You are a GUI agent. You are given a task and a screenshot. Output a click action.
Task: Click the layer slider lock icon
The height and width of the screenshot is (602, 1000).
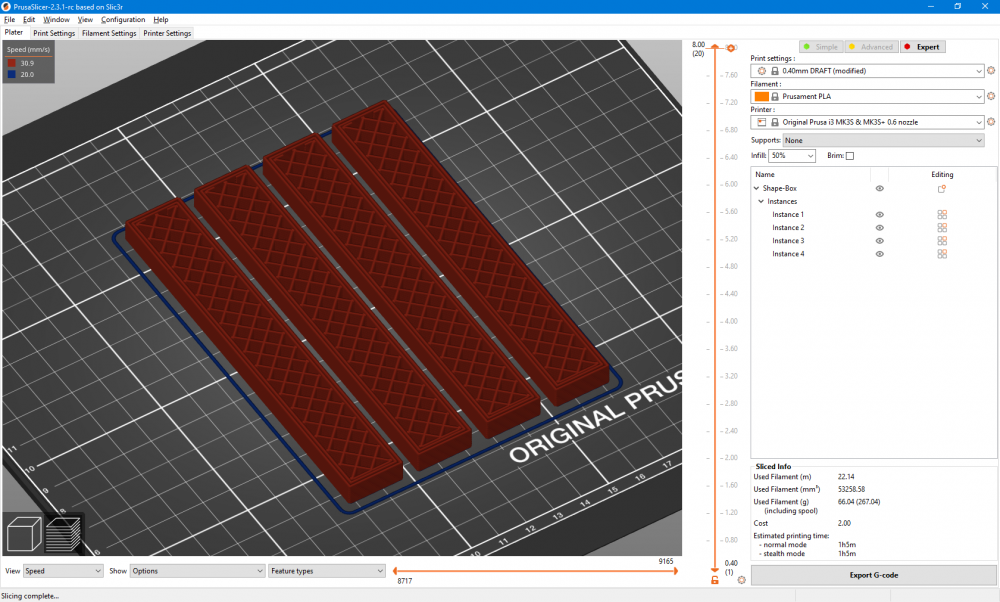713,581
